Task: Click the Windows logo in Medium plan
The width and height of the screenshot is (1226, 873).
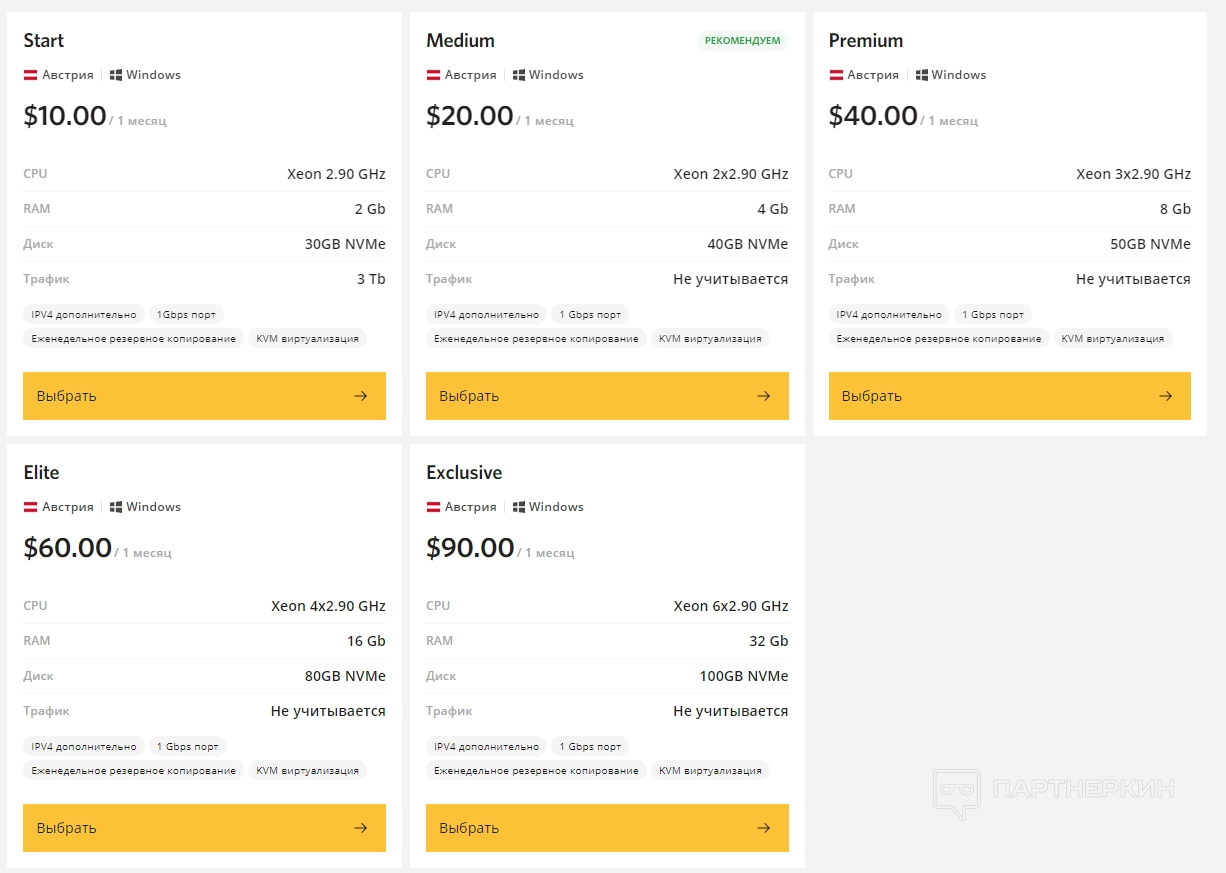Action: (x=519, y=75)
